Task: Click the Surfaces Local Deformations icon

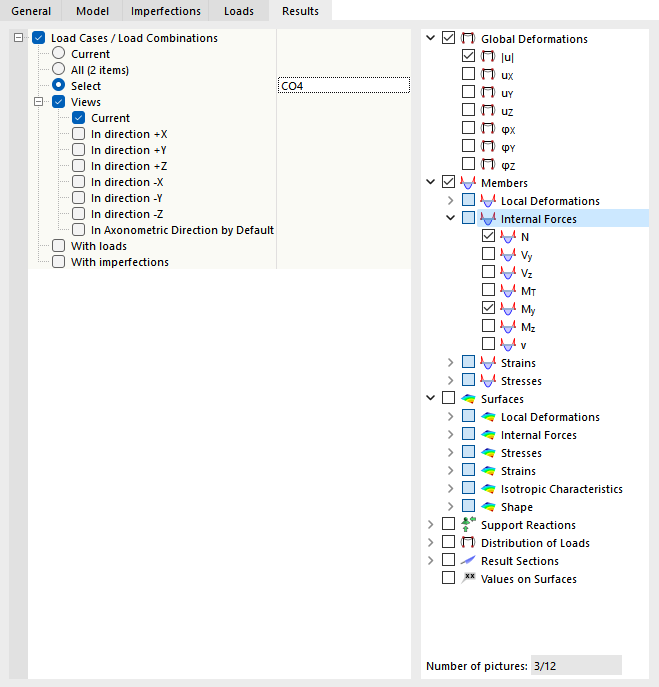Action: 488,417
